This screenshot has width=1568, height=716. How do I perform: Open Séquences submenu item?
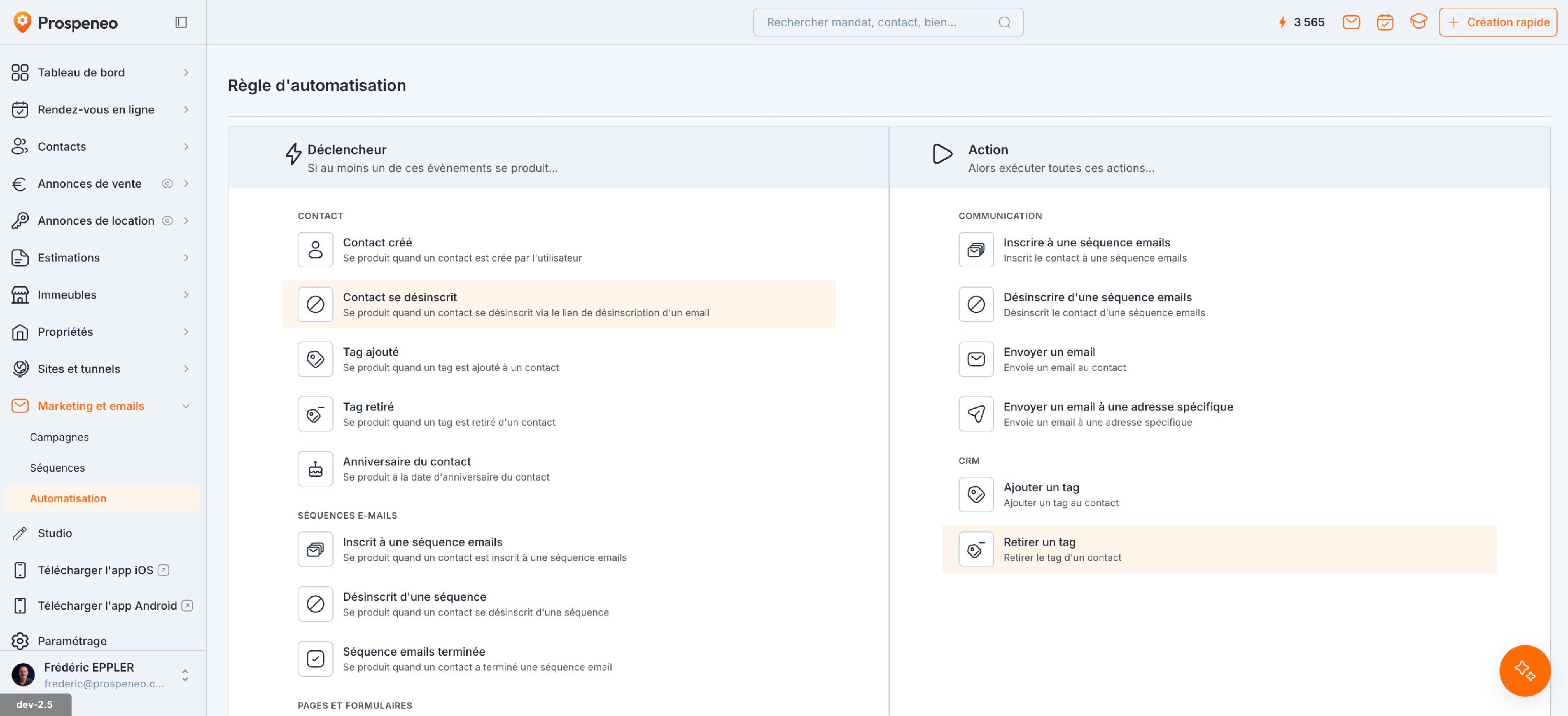pos(57,468)
